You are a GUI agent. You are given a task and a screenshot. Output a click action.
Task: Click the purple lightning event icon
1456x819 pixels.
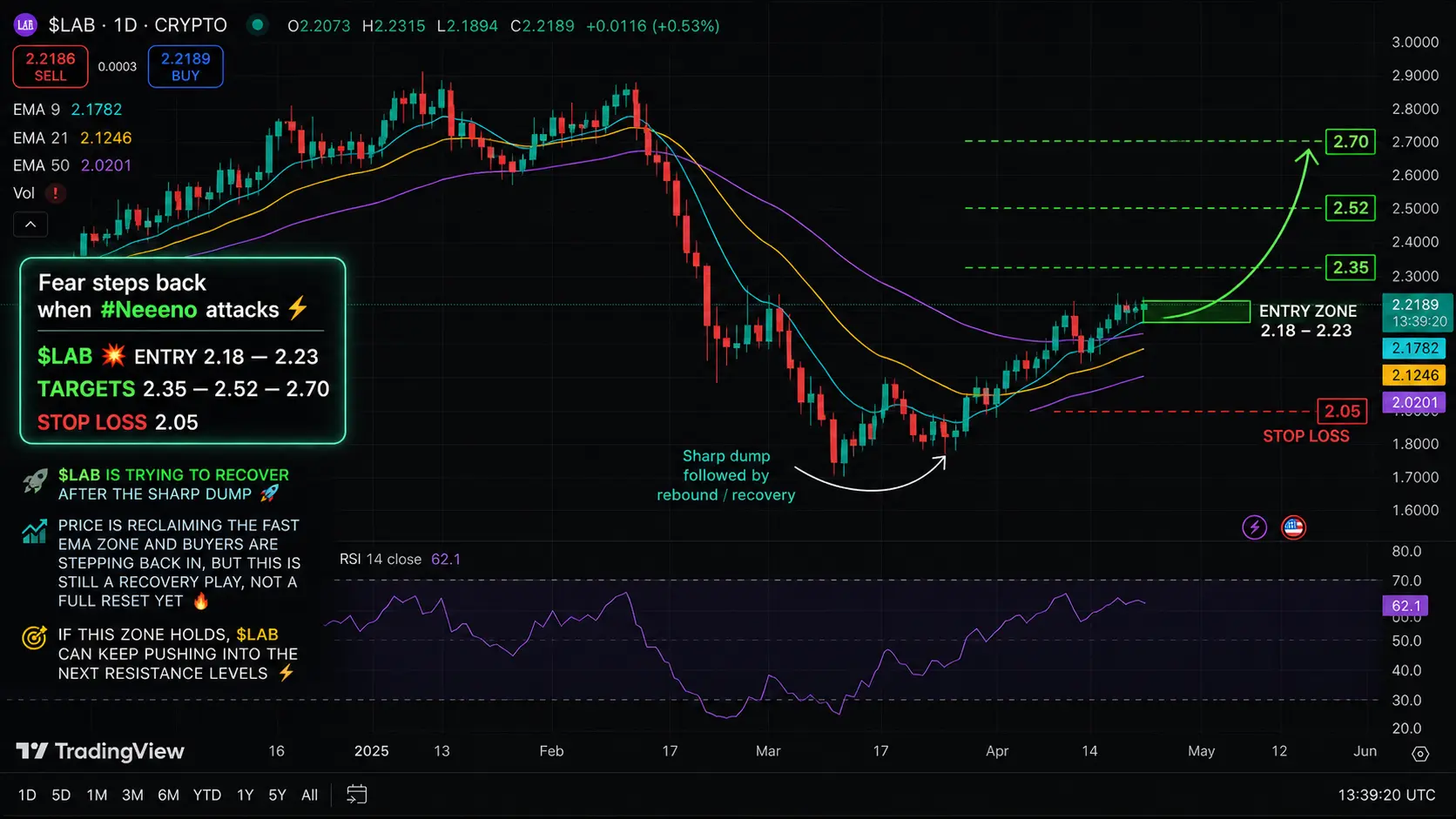1254,527
